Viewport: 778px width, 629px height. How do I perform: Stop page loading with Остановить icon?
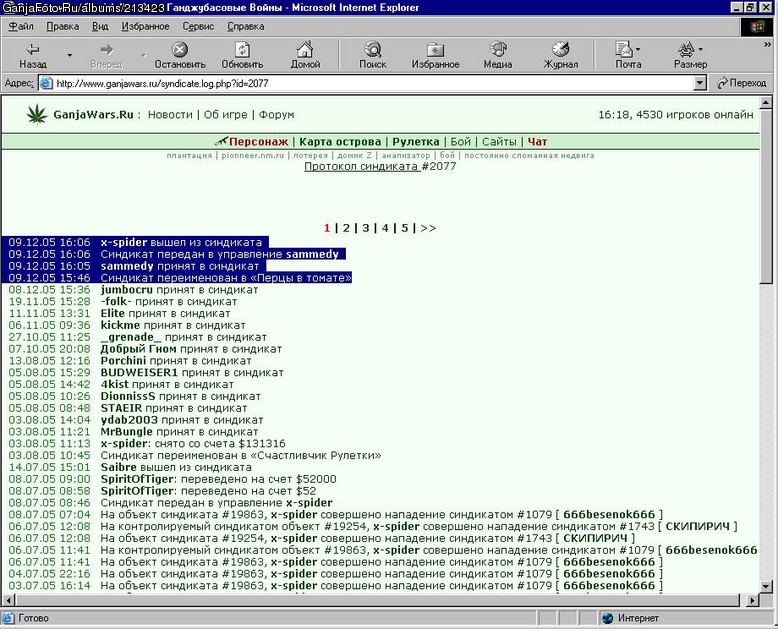(180, 50)
